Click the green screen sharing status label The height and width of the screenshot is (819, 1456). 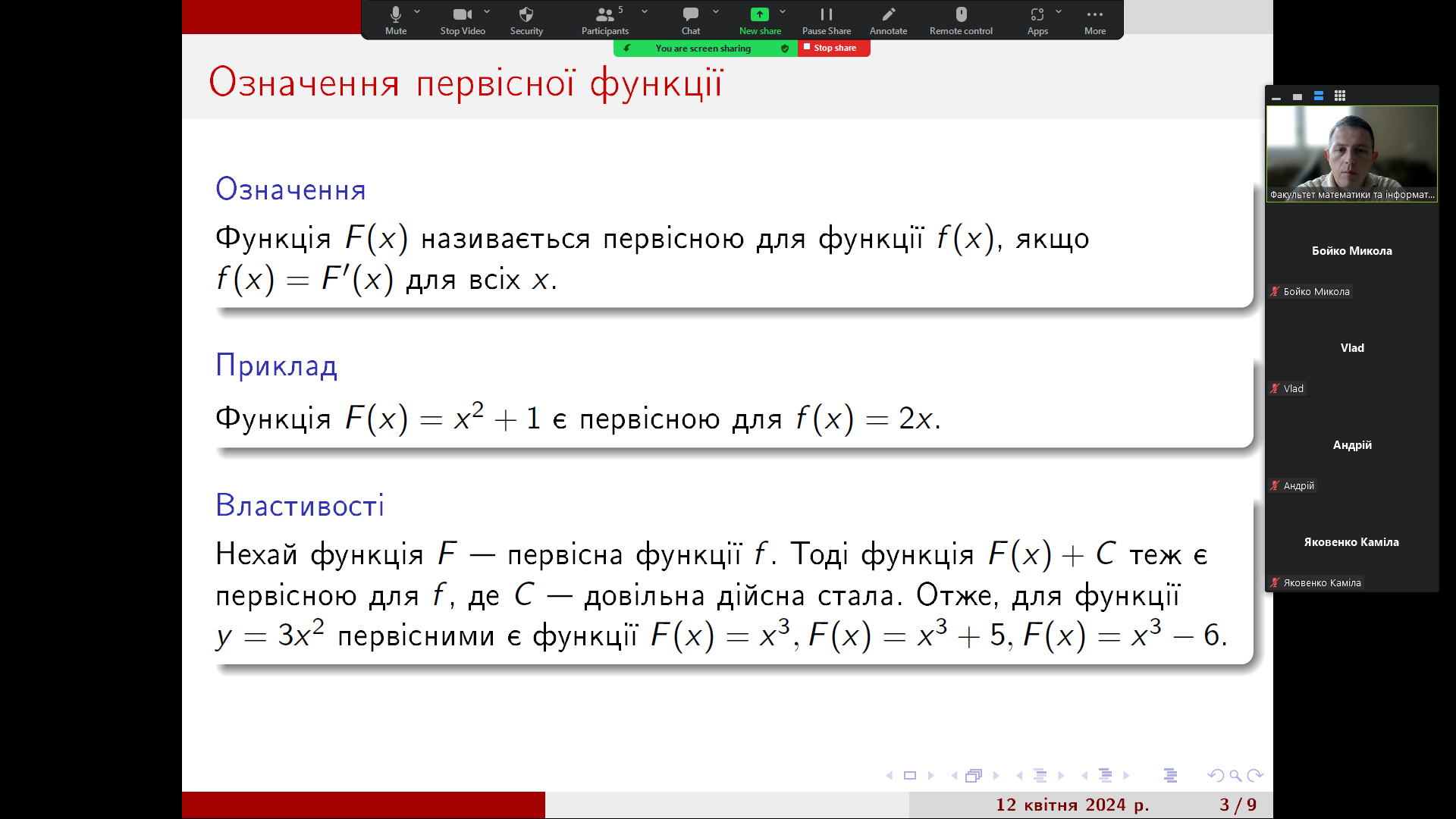point(703,49)
